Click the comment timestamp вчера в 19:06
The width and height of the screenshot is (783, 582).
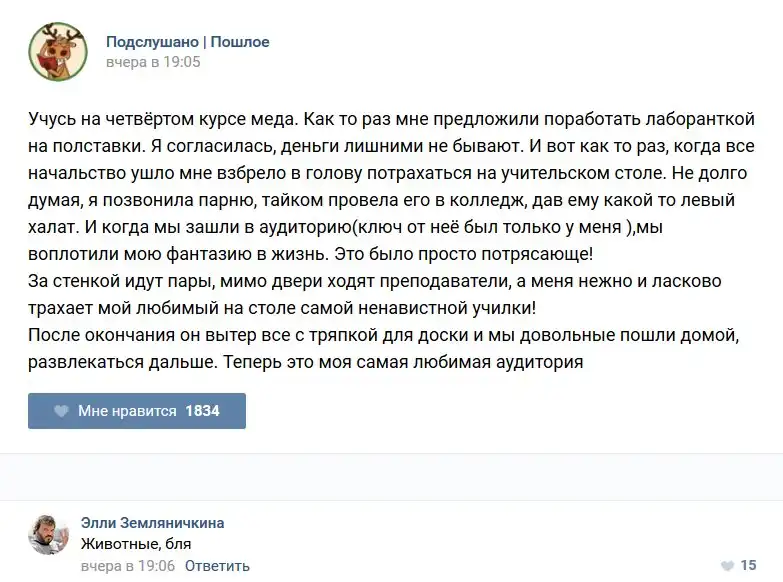pos(127,566)
